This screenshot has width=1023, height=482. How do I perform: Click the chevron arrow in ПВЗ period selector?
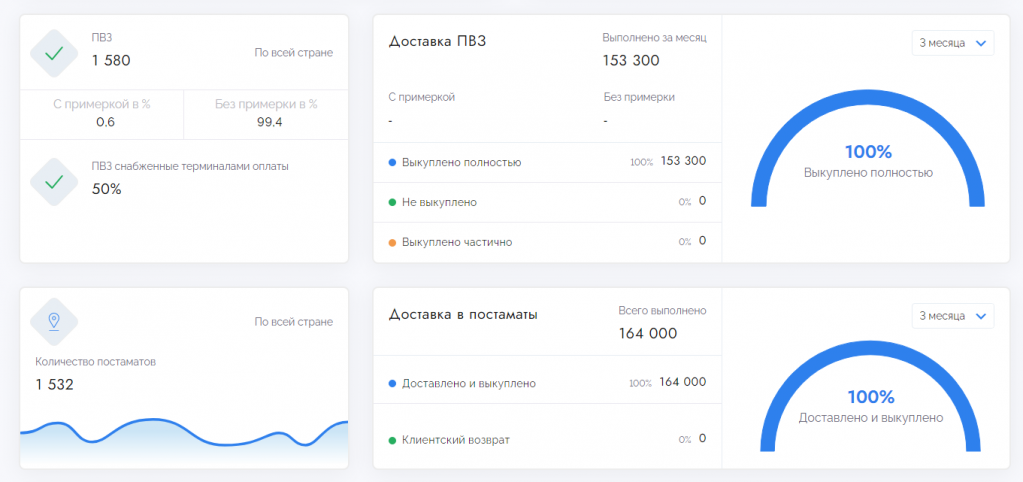[x=980, y=43]
